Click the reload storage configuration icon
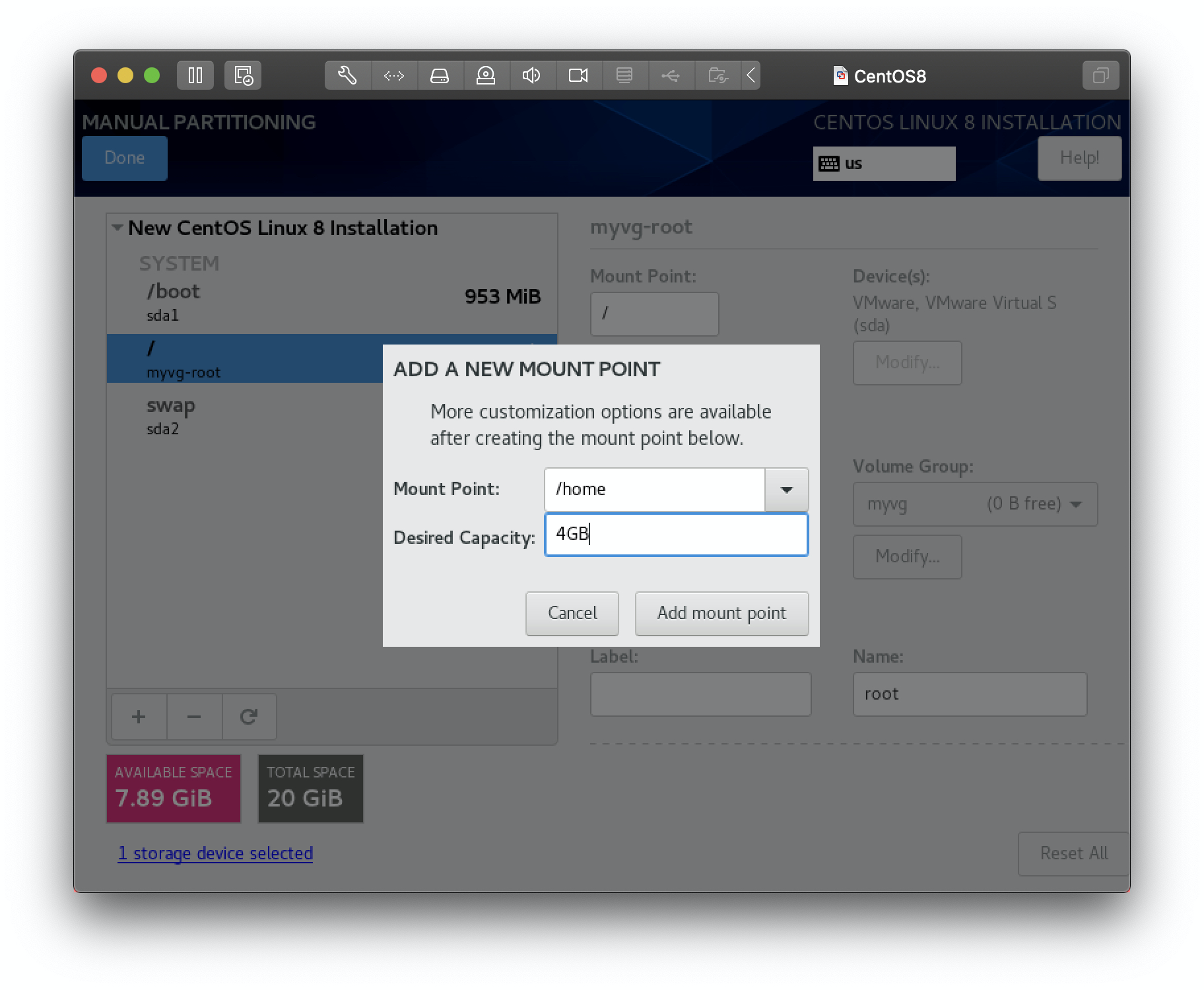 [249, 717]
